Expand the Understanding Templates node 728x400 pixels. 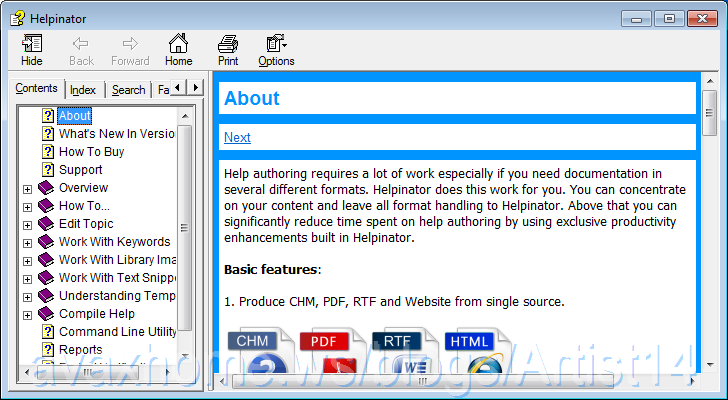click(x=27, y=297)
